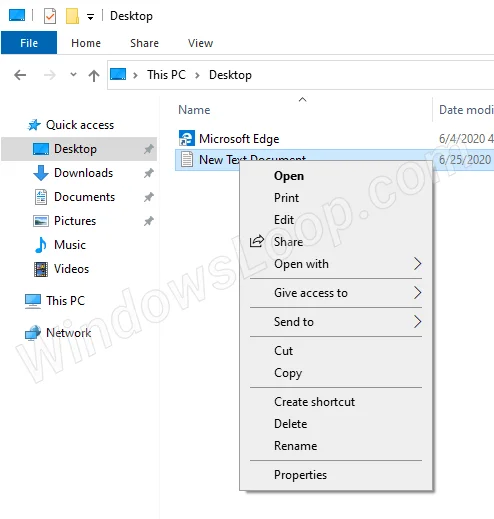Click the New Folder icon in quick toolbar

[72, 16]
